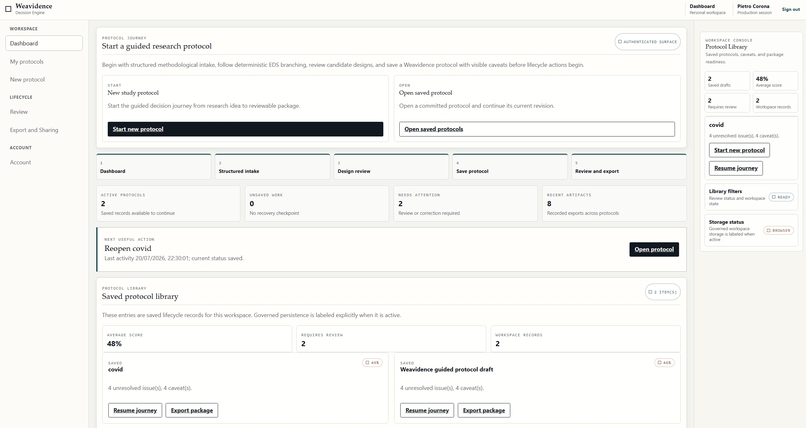Select step 1 Dashboard tab
806x428 pixels.
(x=154, y=166)
